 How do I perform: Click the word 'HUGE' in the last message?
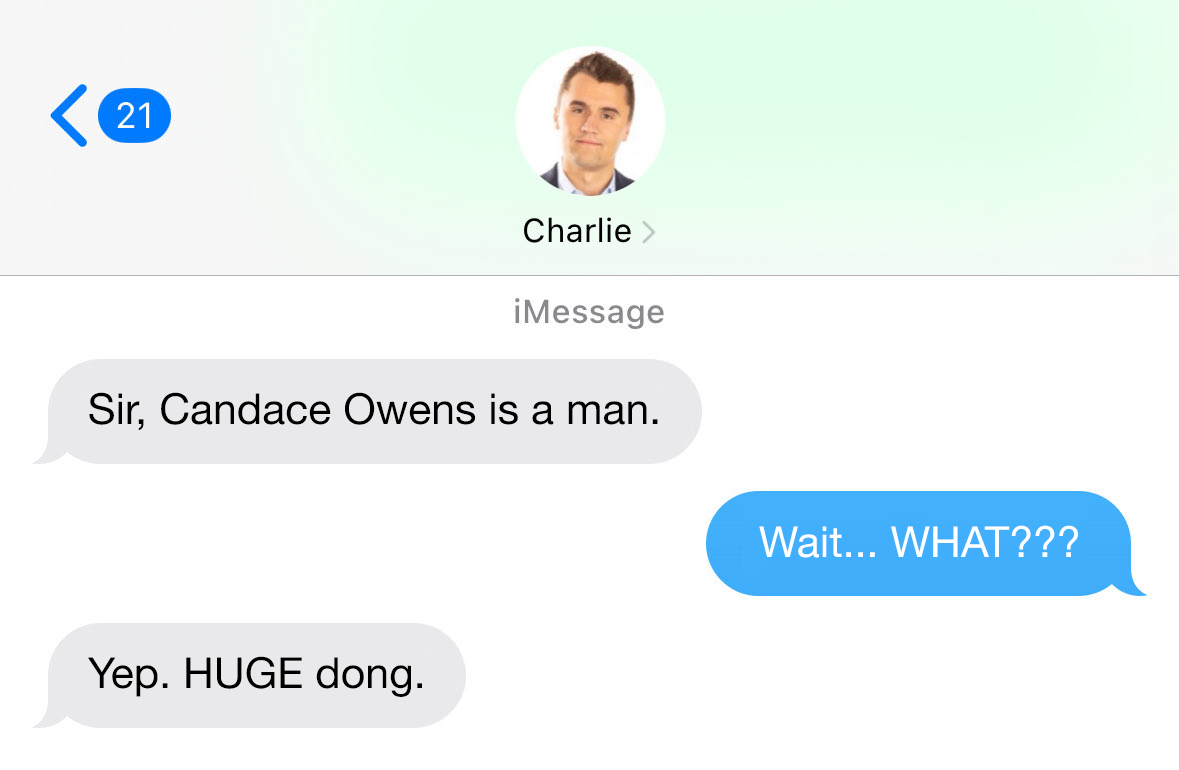pyautogui.click(x=243, y=673)
